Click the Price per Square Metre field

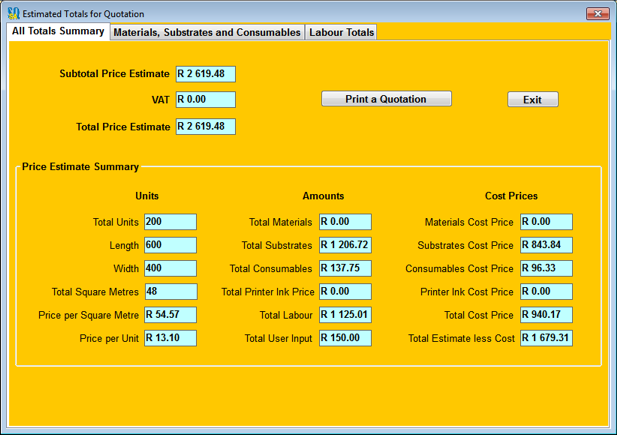point(170,315)
